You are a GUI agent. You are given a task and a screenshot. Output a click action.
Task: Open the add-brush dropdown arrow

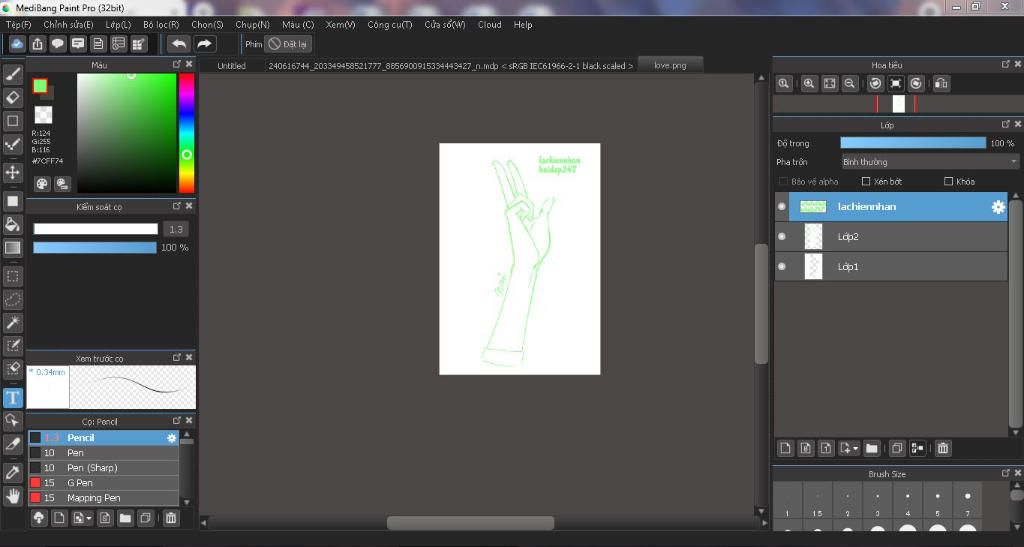pos(88,519)
